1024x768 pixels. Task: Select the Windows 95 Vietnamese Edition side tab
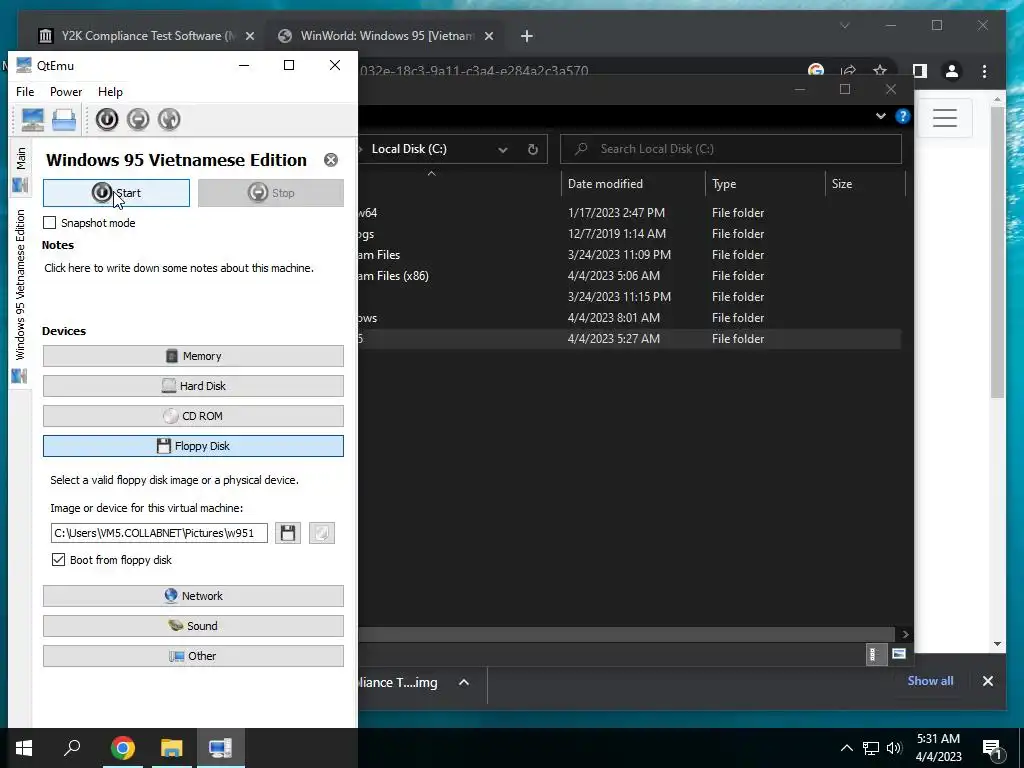[x=20, y=294]
